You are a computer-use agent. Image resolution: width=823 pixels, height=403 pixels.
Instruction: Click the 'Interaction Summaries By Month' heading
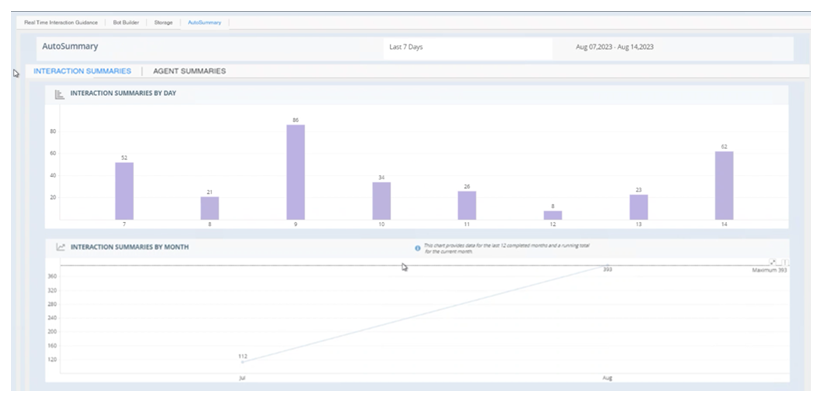pos(130,247)
